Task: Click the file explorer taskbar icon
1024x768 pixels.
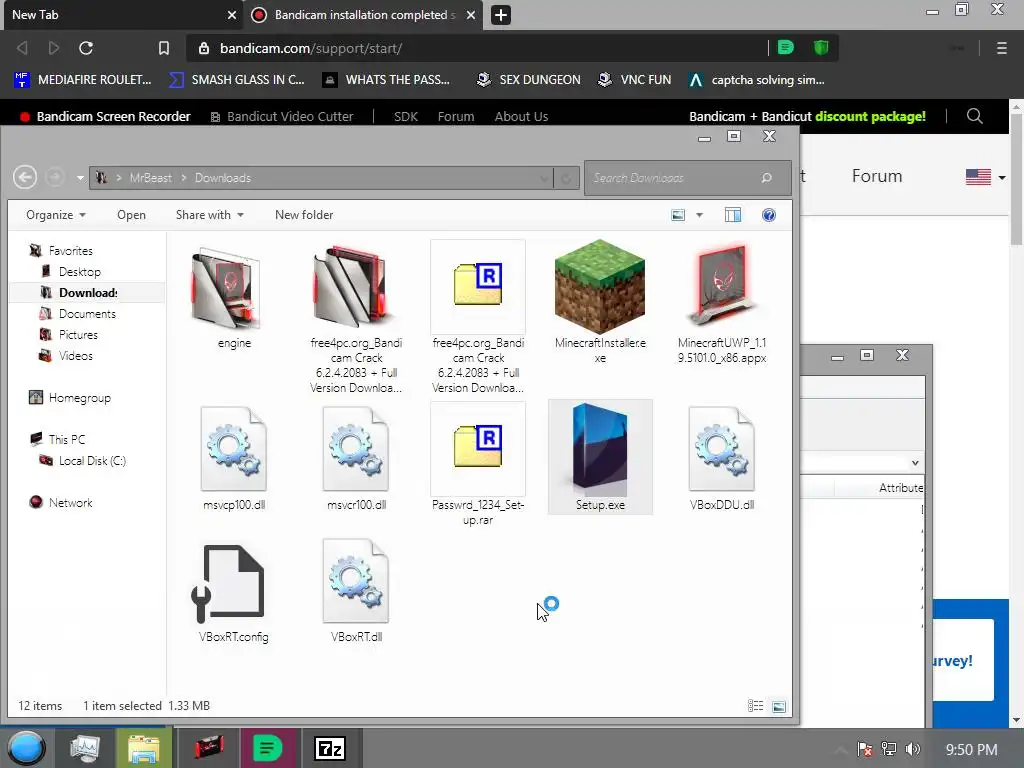Action: 144,748
